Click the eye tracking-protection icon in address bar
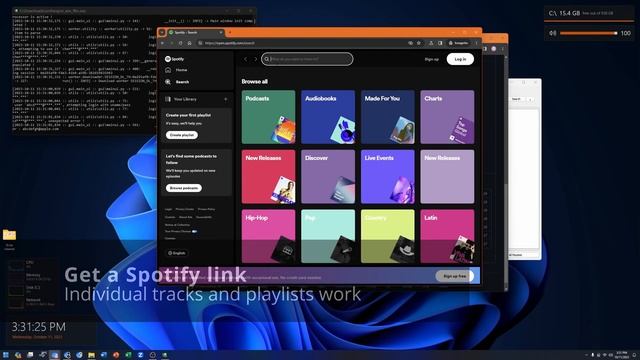This screenshot has width=640, height=360. 410,43
